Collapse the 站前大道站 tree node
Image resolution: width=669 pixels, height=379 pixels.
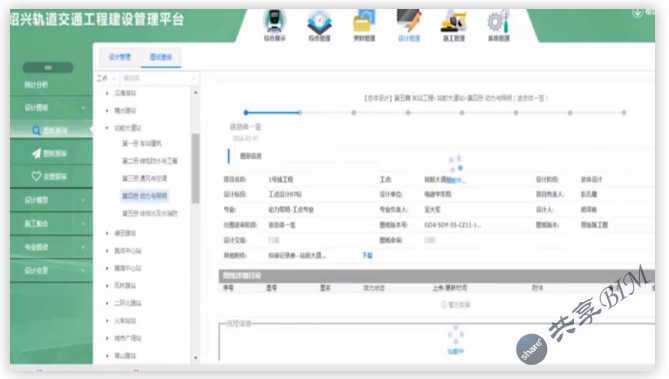point(107,128)
